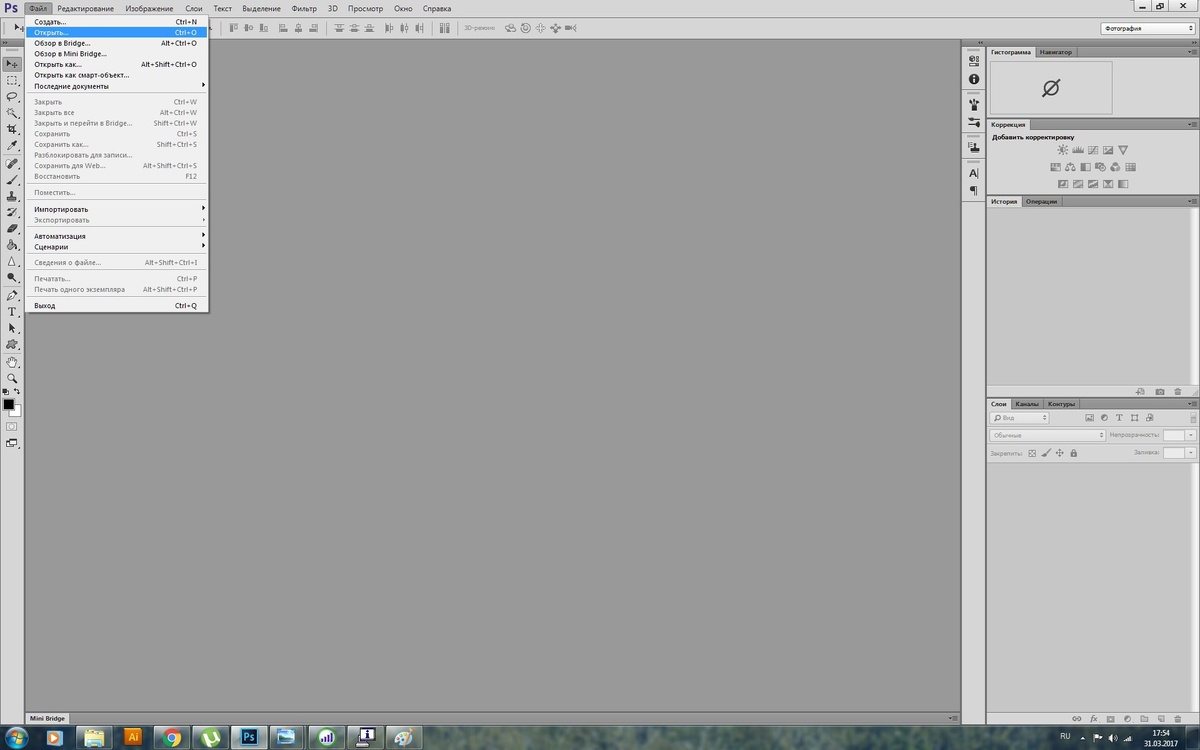The width and height of the screenshot is (1200, 750).
Task: Expand Сценарии submenu
Action: pos(117,246)
